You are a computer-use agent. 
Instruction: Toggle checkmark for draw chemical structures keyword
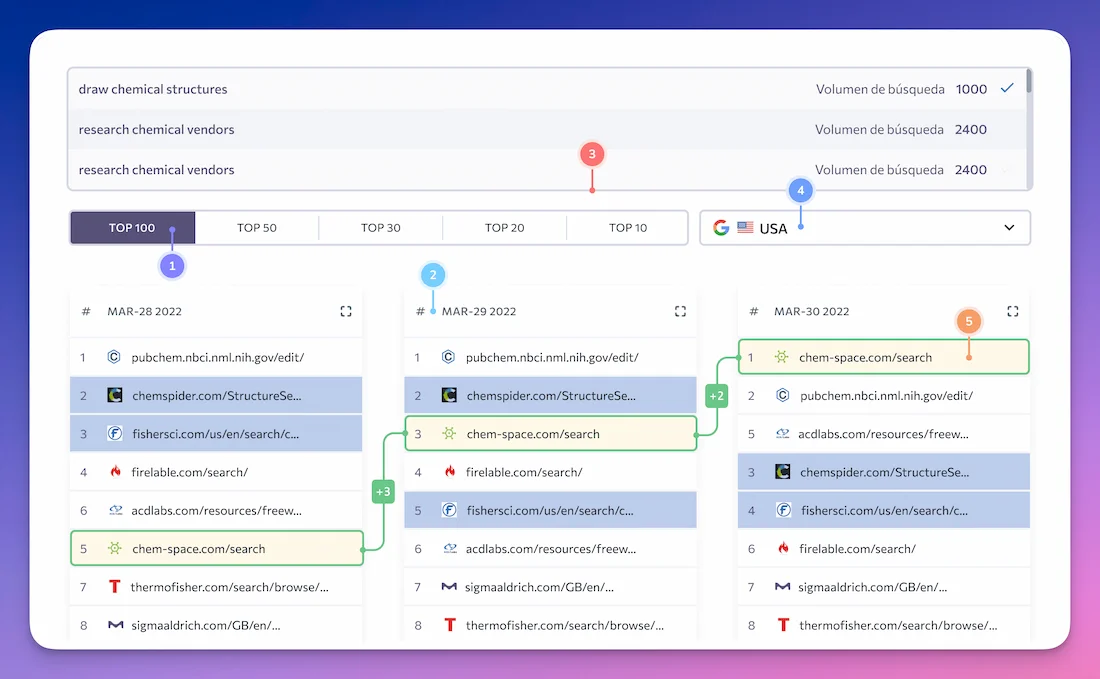pyautogui.click(x=1007, y=88)
